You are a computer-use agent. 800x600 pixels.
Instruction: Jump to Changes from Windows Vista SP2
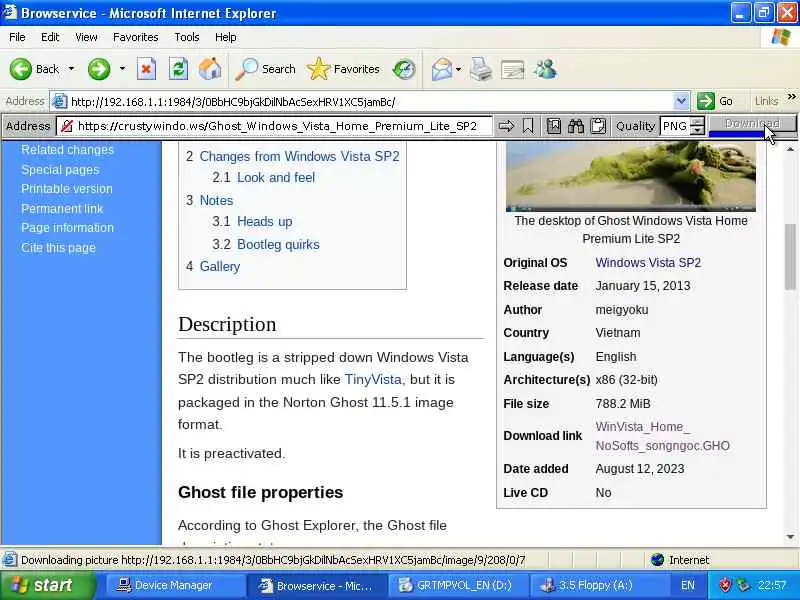point(299,157)
